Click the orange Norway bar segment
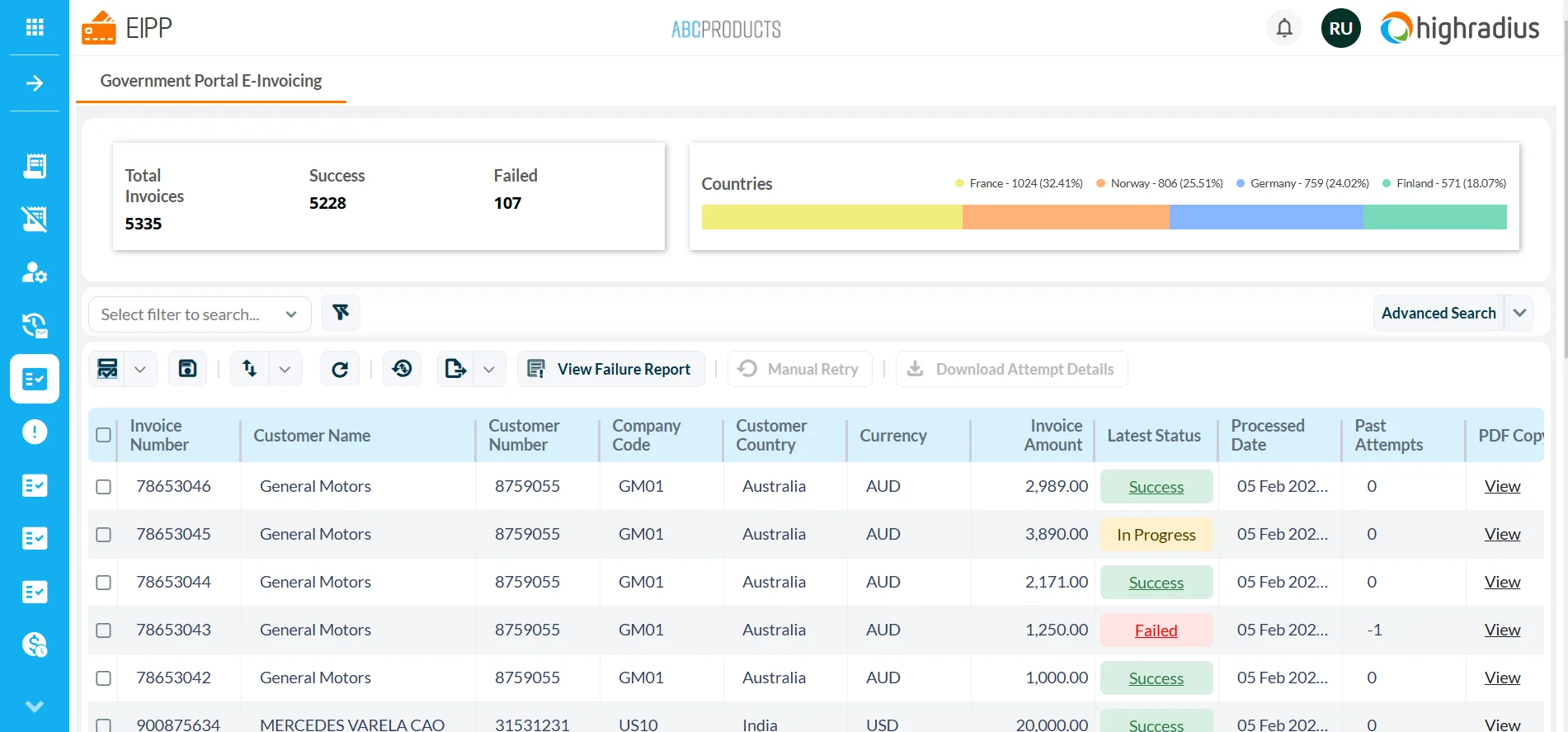This screenshot has width=1568, height=732. 1066,217
